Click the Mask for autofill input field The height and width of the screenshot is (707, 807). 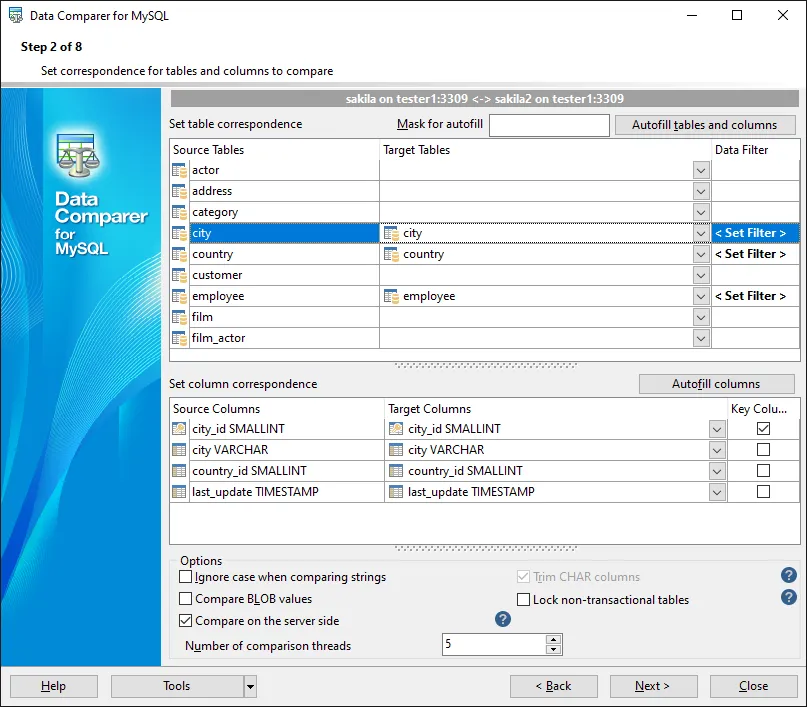(x=549, y=125)
